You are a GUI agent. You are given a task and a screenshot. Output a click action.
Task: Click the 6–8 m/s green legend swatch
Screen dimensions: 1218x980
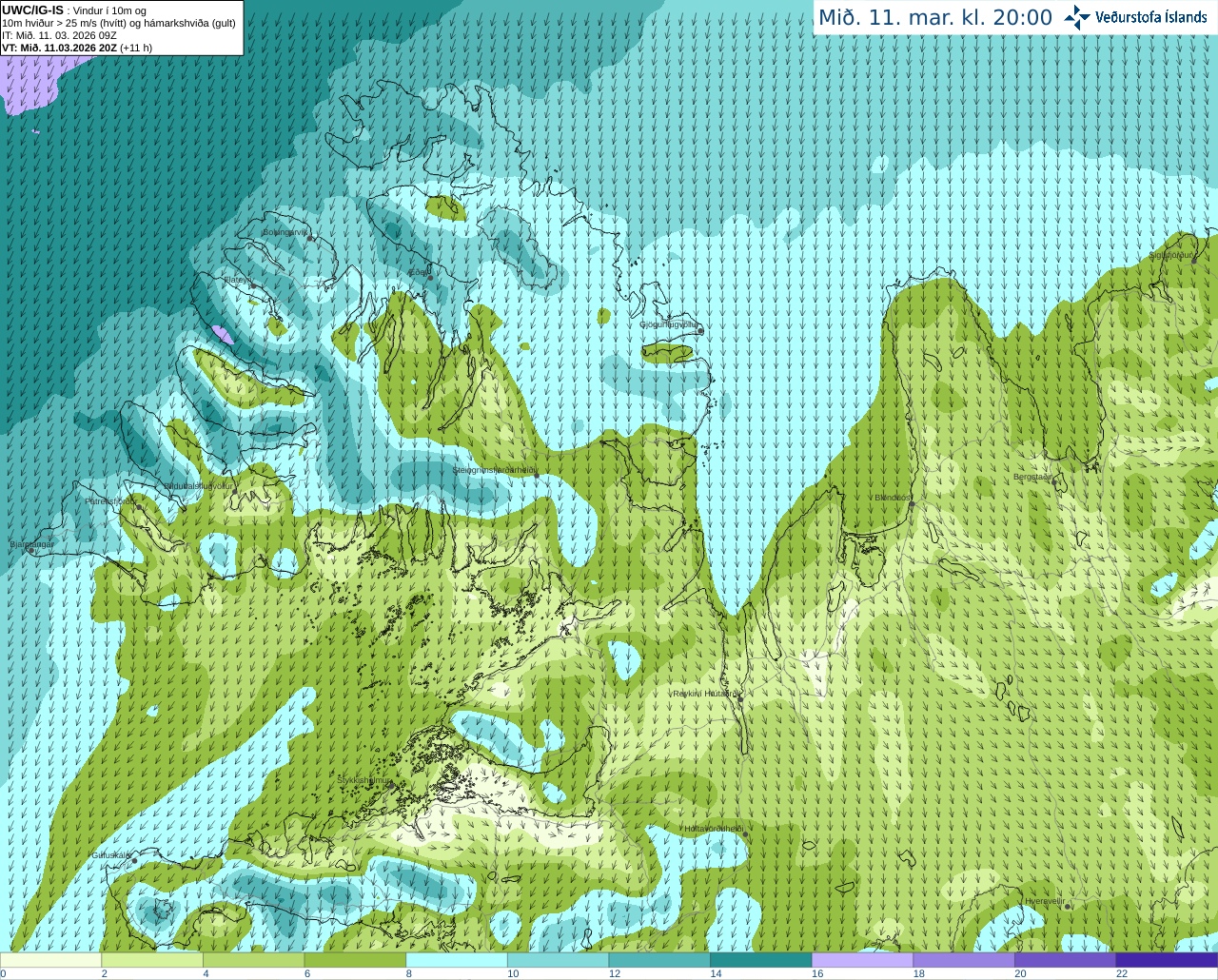[355, 960]
